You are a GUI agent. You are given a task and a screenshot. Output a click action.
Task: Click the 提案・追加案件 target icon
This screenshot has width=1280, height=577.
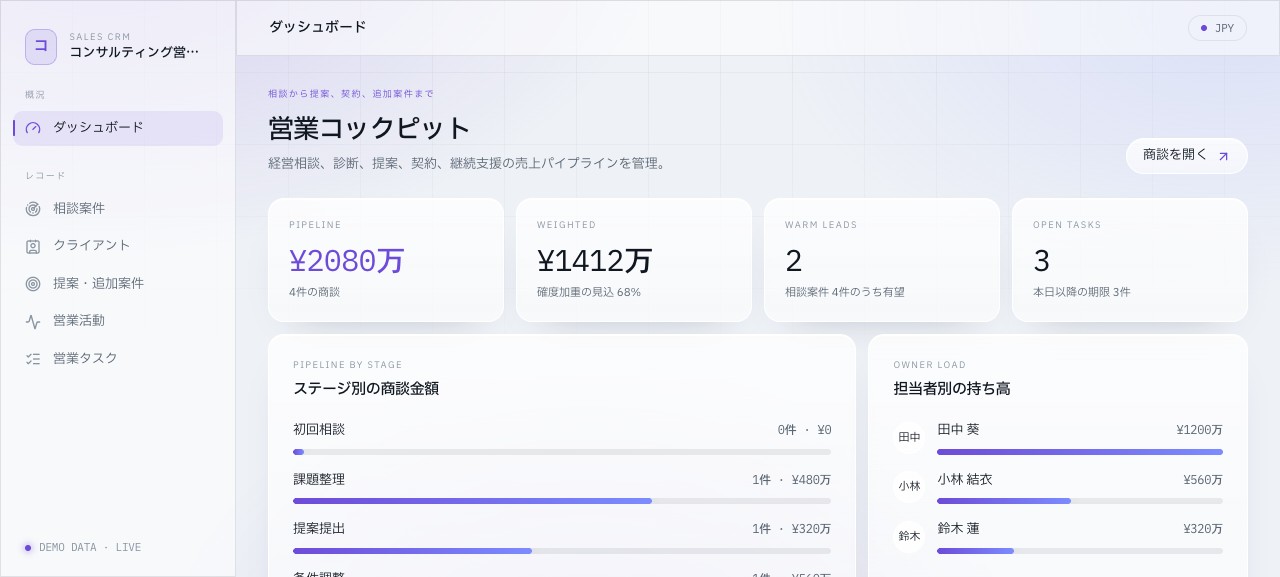pos(33,284)
